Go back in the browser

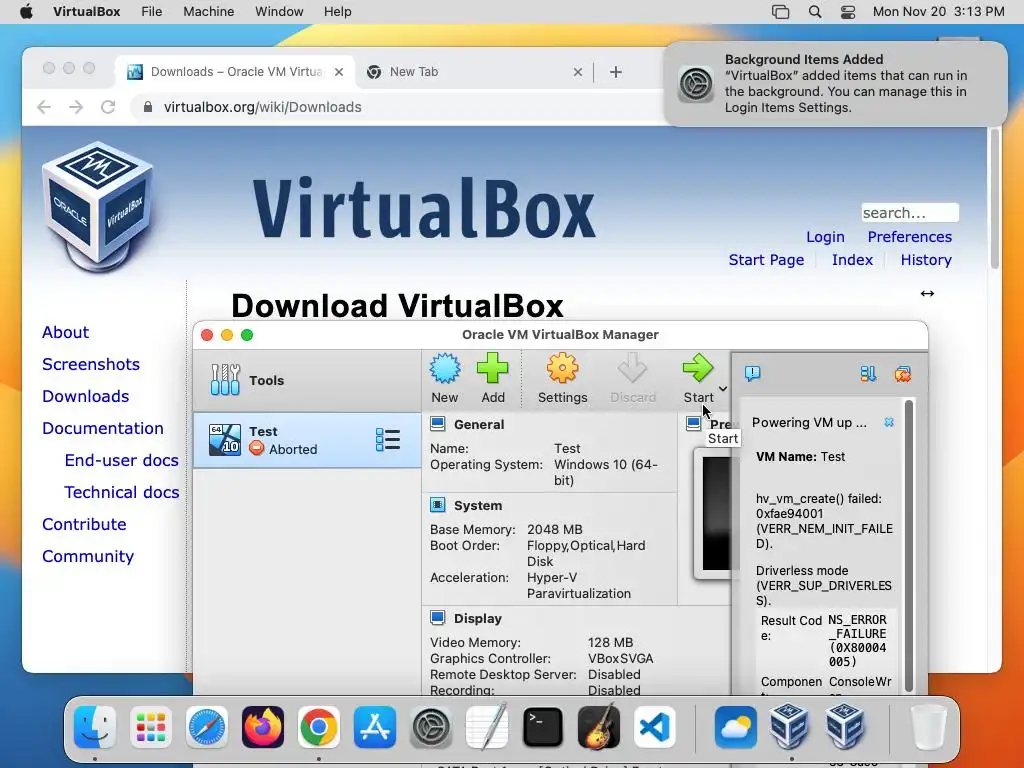pos(44,107)
